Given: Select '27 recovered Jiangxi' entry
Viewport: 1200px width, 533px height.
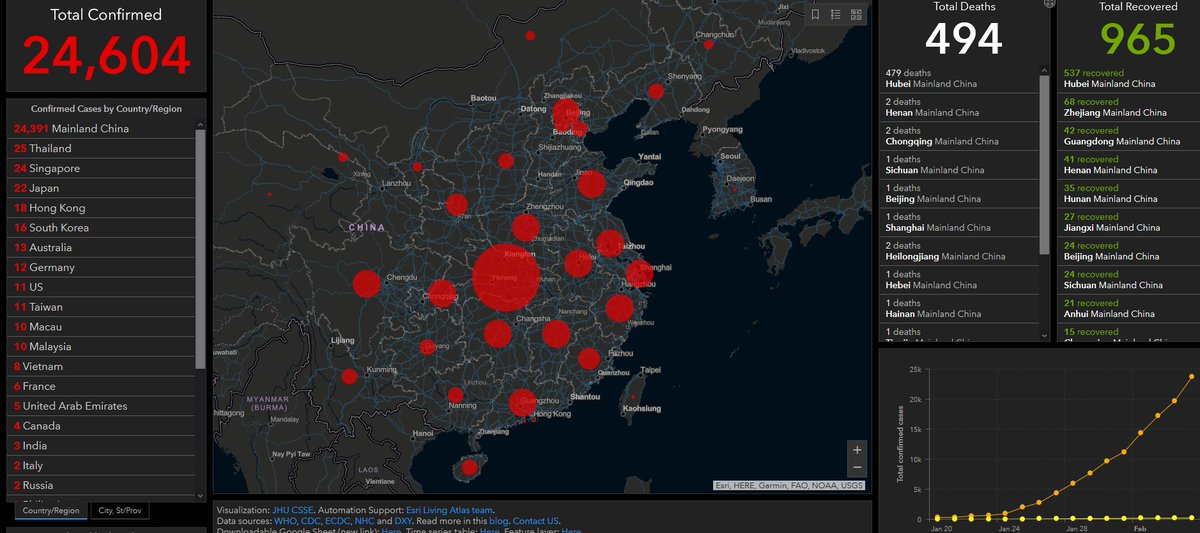Looking at the screenshot, I should pyautogui.click(x=1128, y=222).
